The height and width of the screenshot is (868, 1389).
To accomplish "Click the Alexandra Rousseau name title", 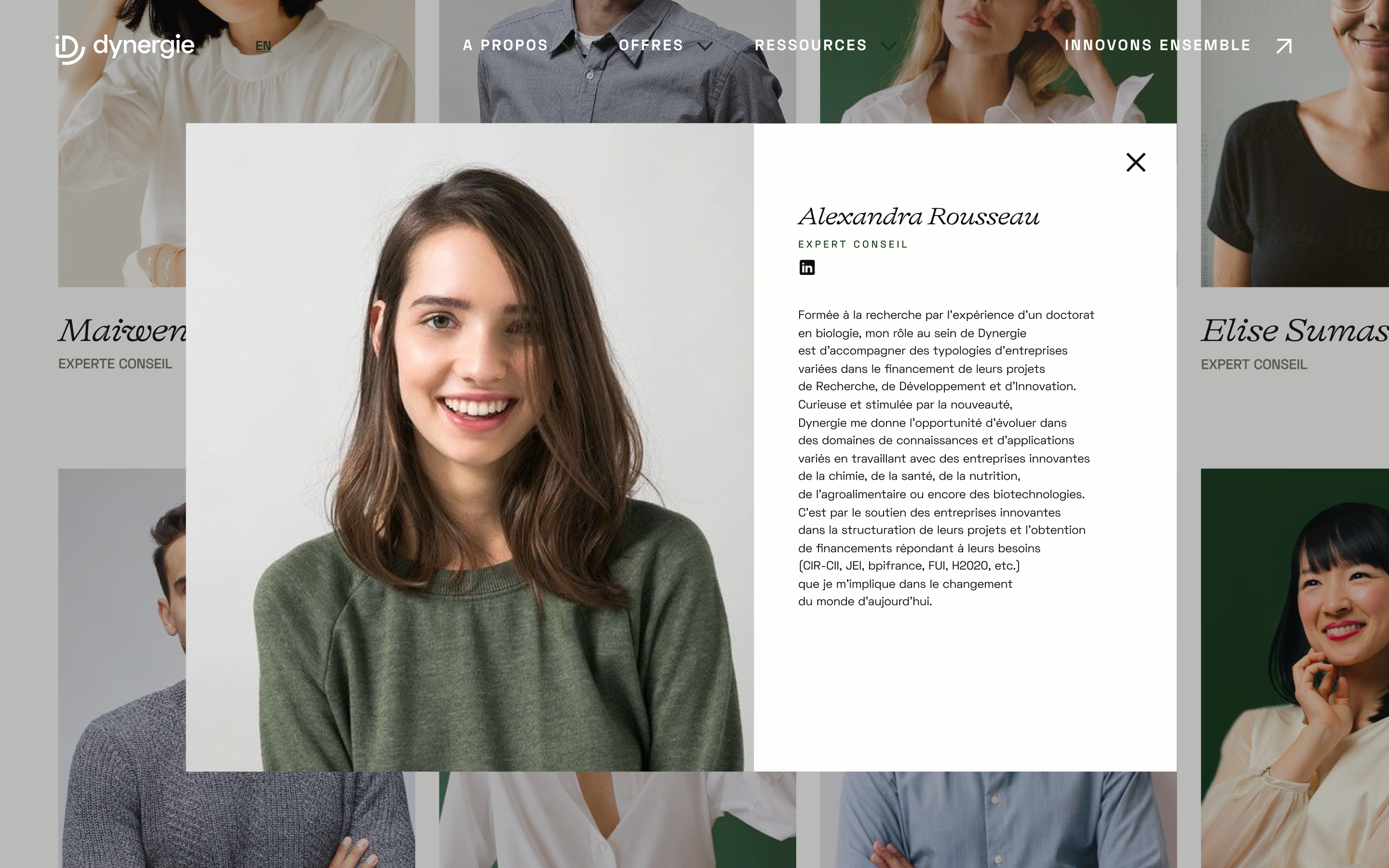I will click(x=918, y=217).
